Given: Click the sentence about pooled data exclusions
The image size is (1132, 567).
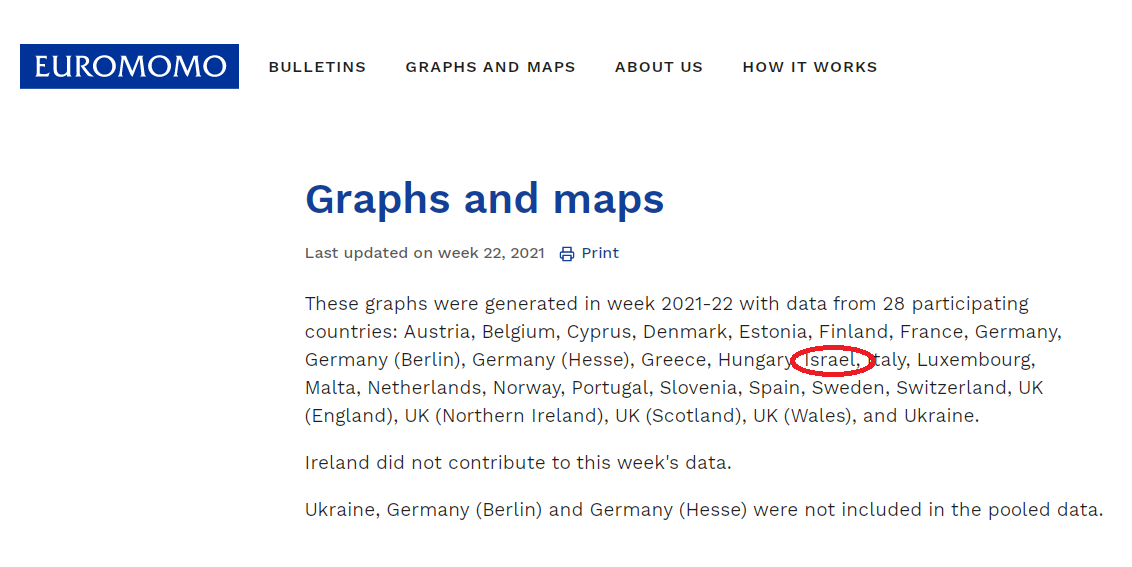Looking at the screenshot, I should coord(703,509).
